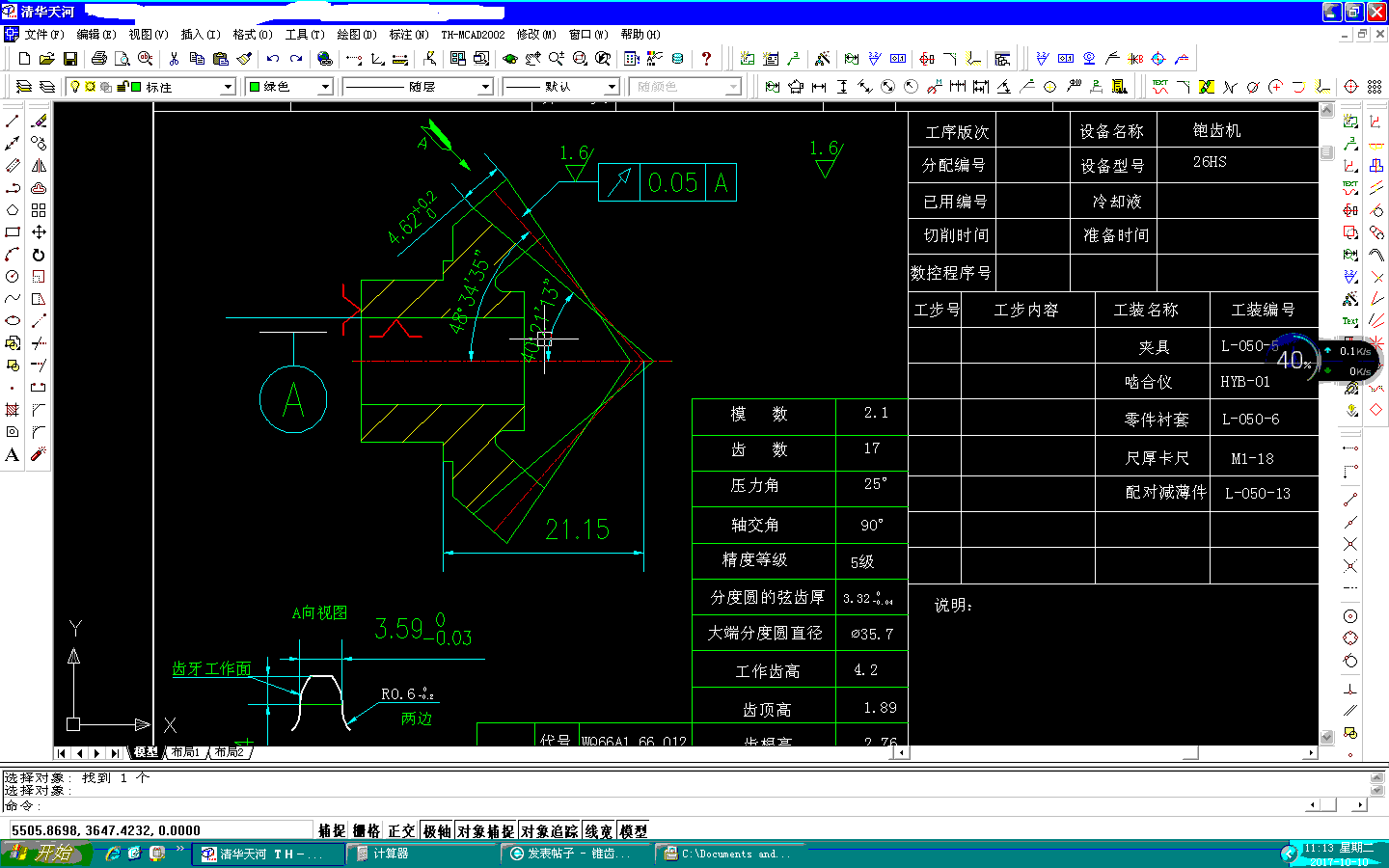Screen dimensions: 1389x868
Task: Toggle 线宽 lineweight display in status bar
Action: (x=599, y=831)
